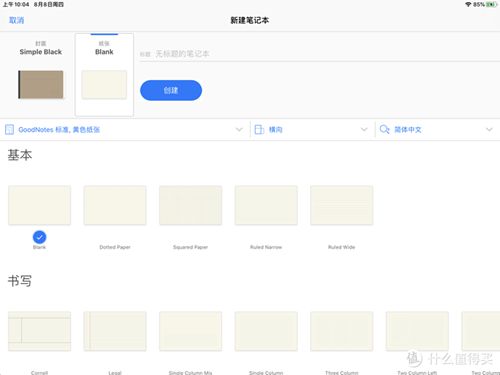Select the Blank paper tab
The height and width of the screenshot is (375, 500).
[104, 75]
